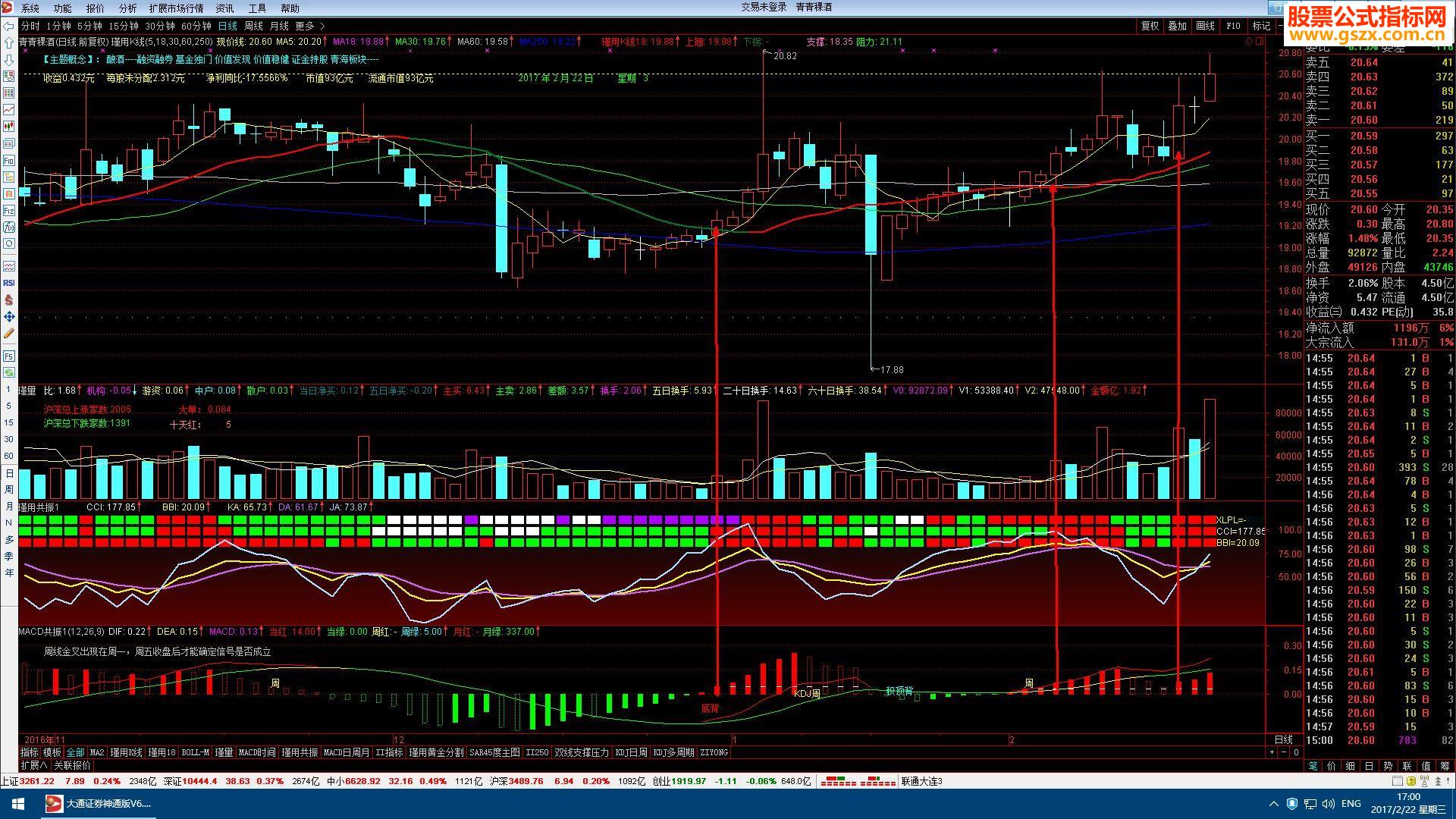1456x819 pixels.
Task: Click the taskbar volume speaker icon
Action: [x=1328, y=804]
